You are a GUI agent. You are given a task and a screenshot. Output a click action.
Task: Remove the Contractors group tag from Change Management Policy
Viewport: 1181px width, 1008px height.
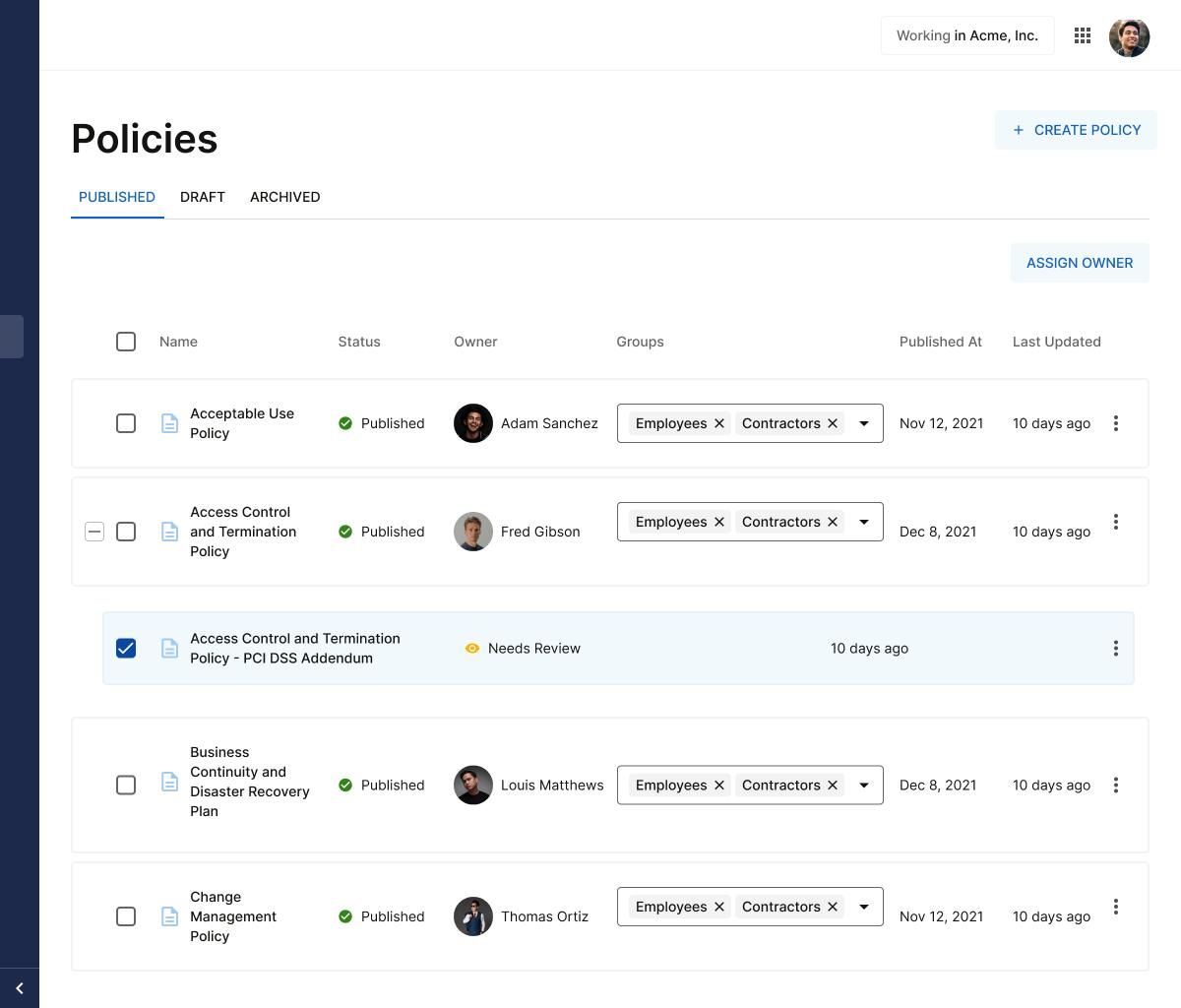pos(832,907)
